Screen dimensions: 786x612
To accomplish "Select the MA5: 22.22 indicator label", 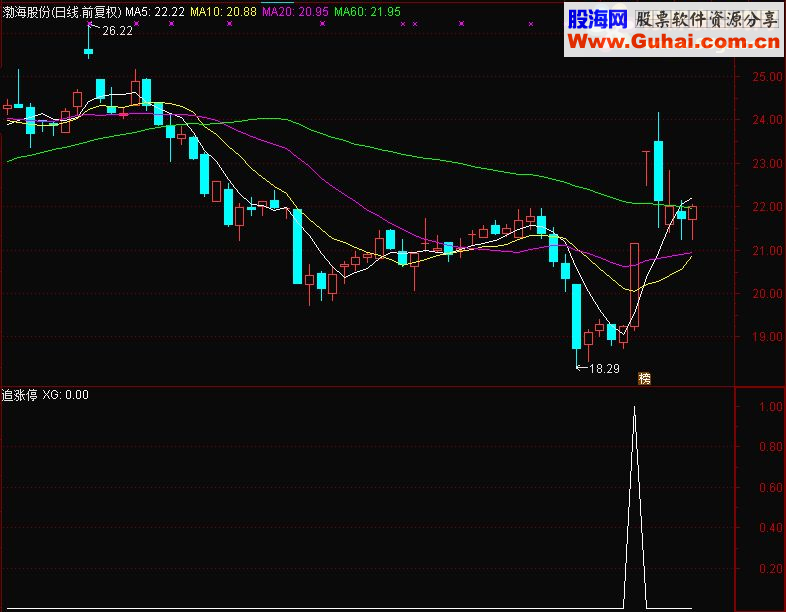I will [x=155, y=12].
